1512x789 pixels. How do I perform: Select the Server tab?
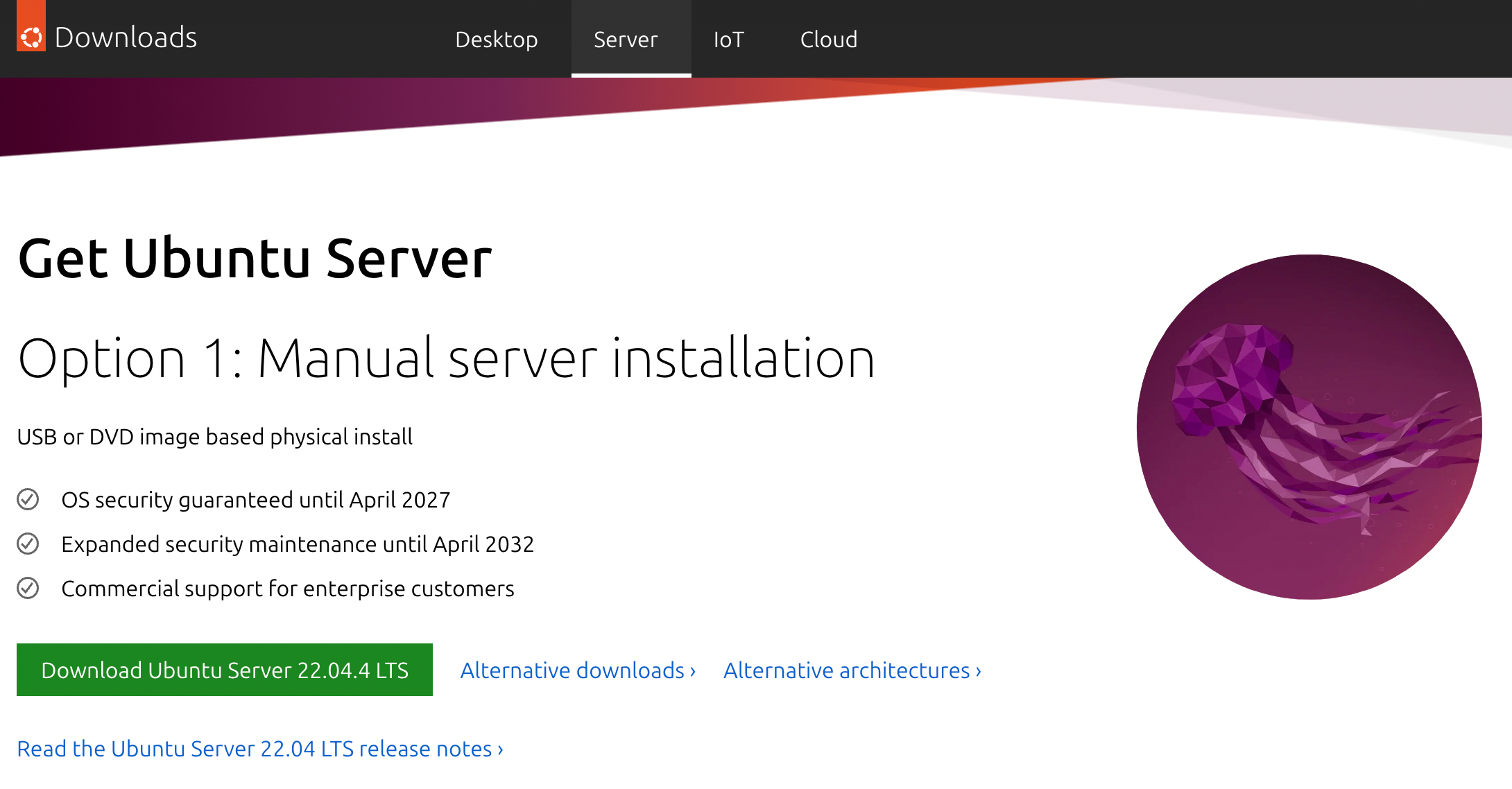pos(631,39)
